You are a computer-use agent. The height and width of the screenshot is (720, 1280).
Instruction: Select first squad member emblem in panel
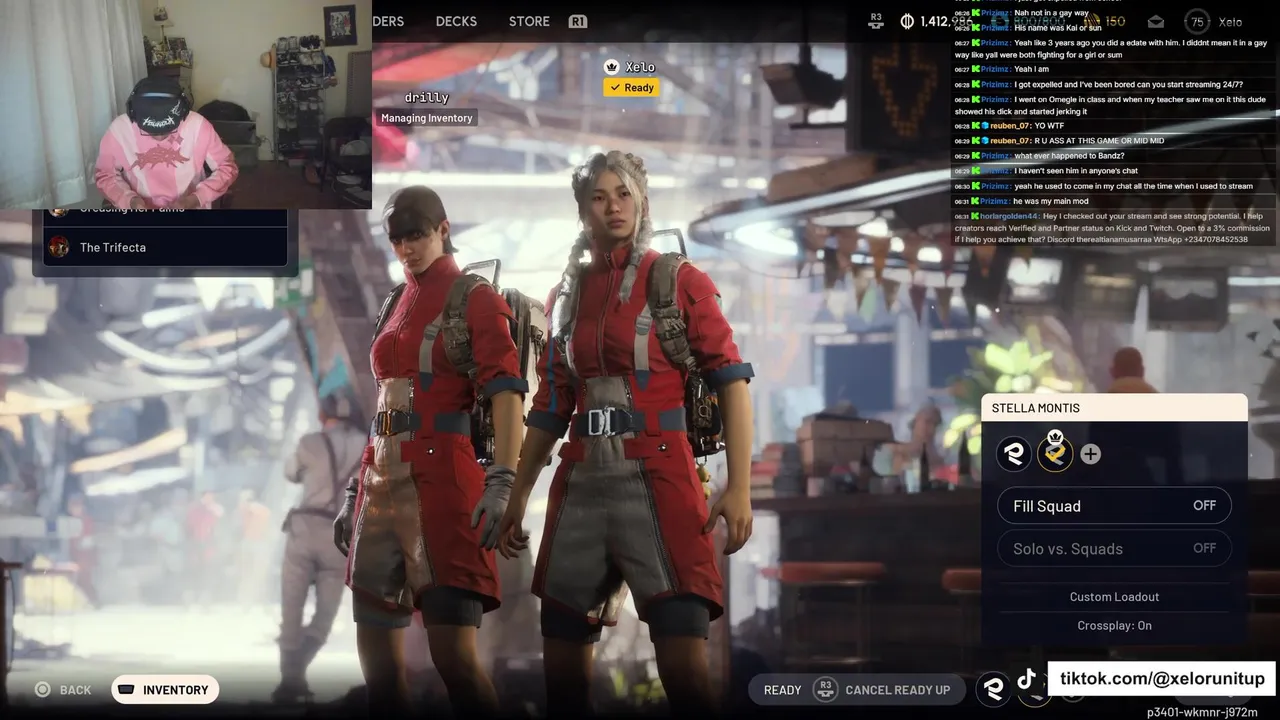tap(1014, 454)
